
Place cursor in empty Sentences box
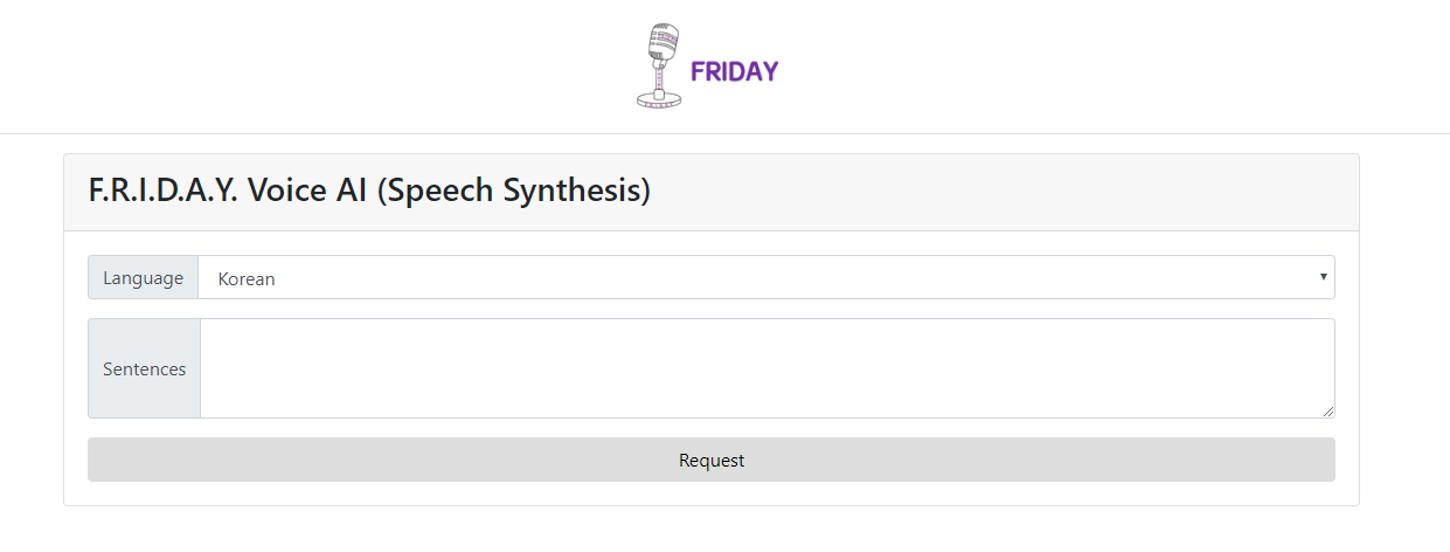[767, 368]
